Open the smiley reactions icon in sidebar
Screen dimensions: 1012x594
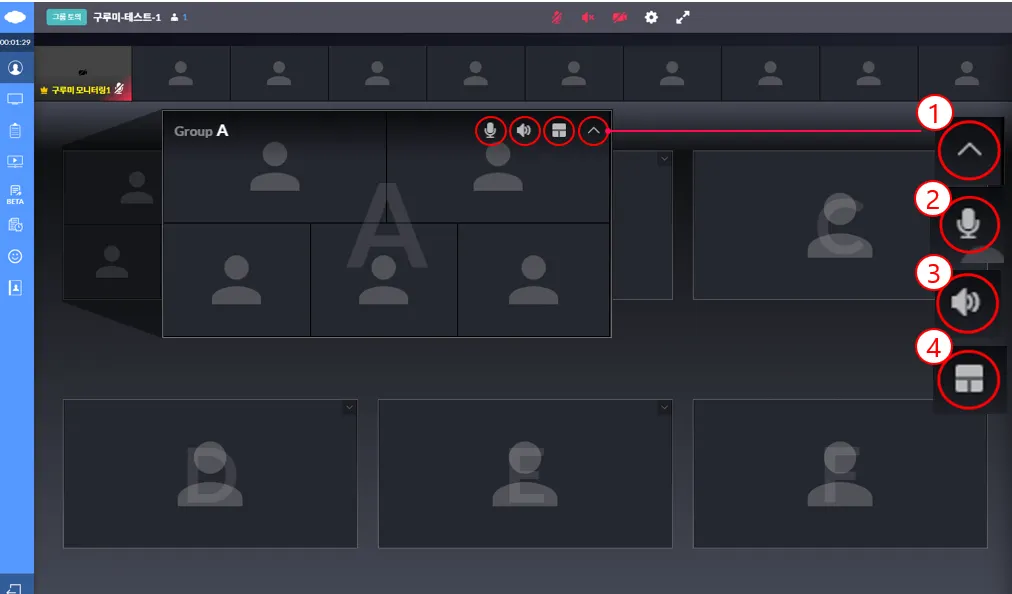tap(15, 256)
